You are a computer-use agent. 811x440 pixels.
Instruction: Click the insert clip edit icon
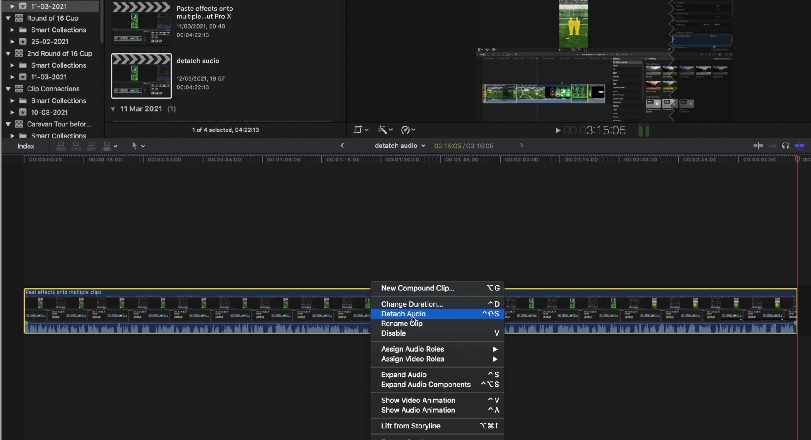click(x=76, y=146)
